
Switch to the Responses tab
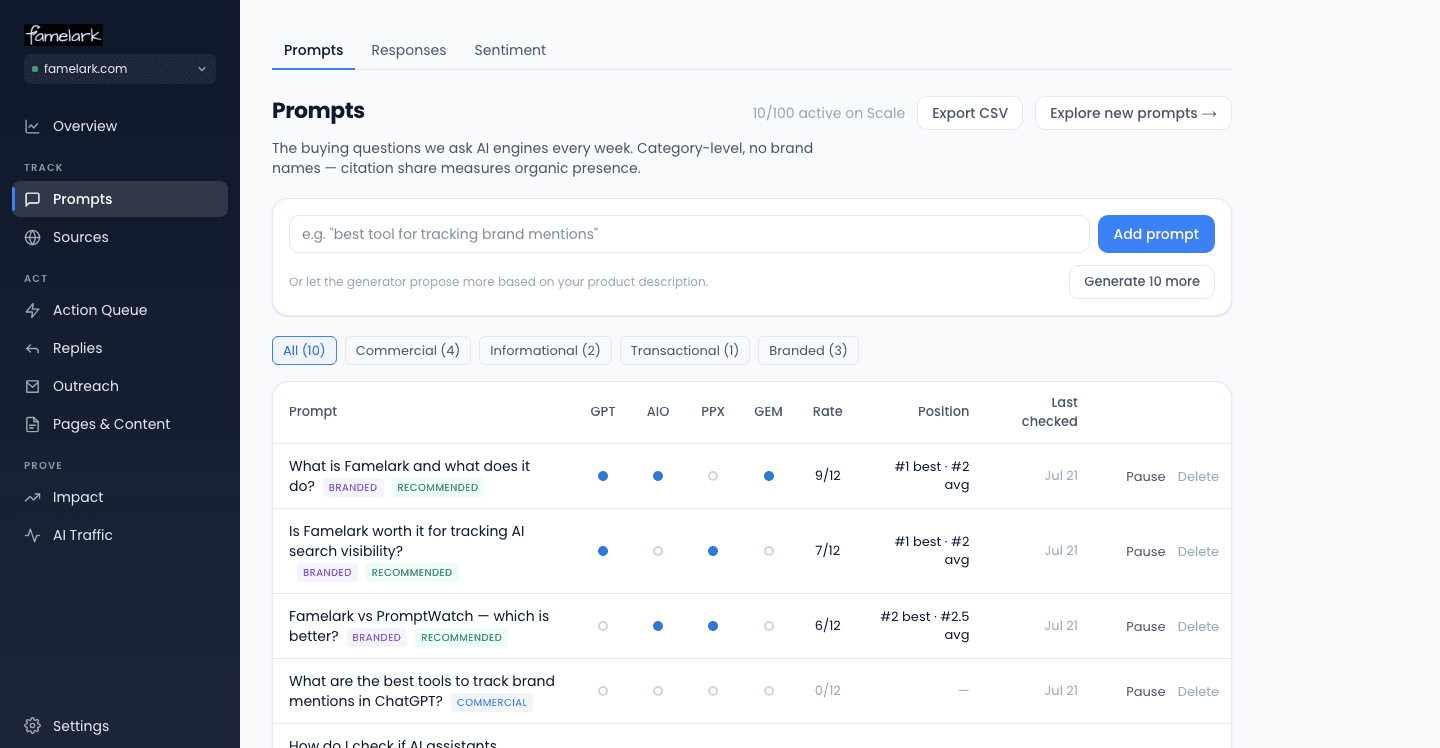408,50
